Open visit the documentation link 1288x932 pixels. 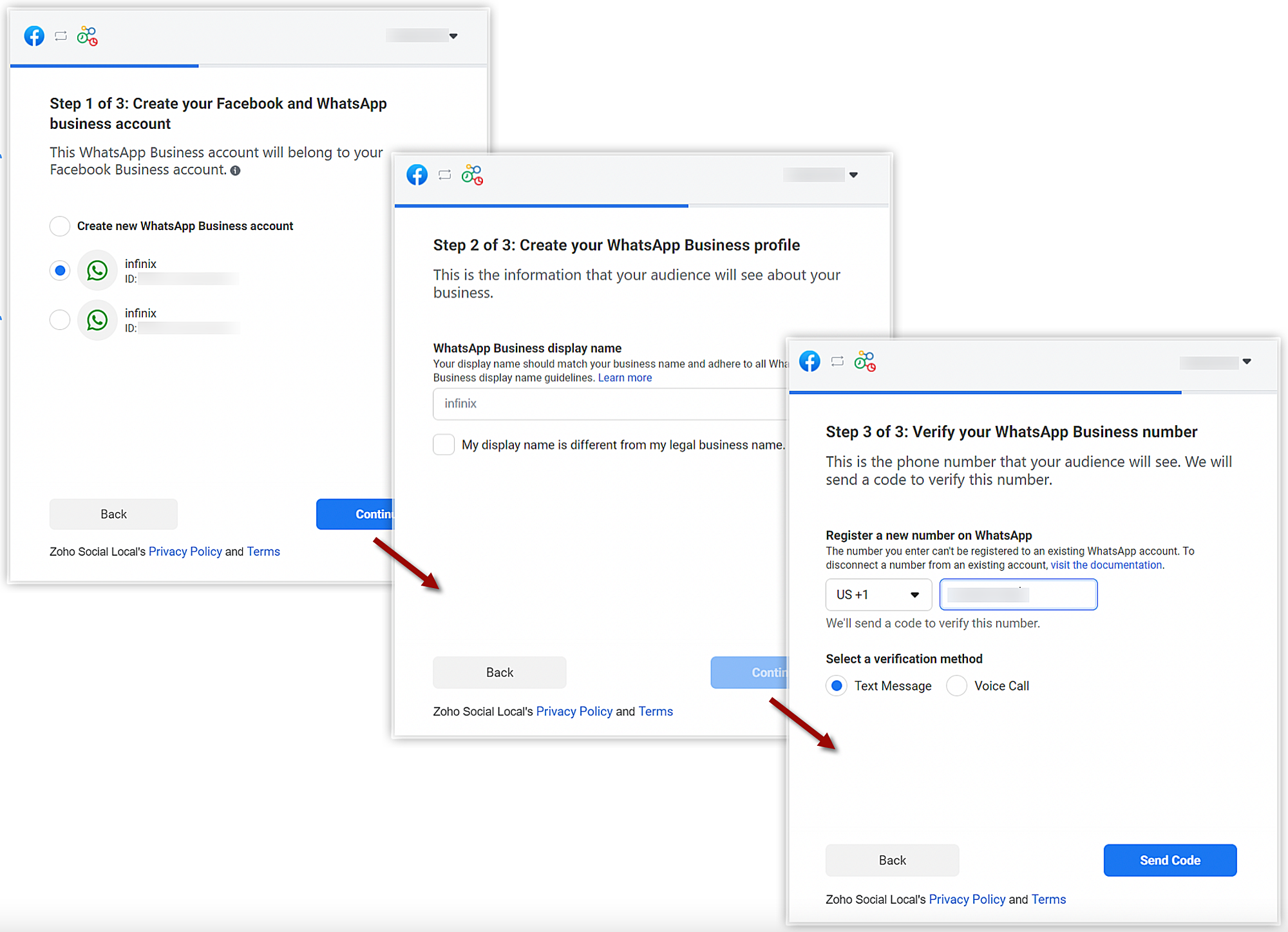[x=1106, y=565]
